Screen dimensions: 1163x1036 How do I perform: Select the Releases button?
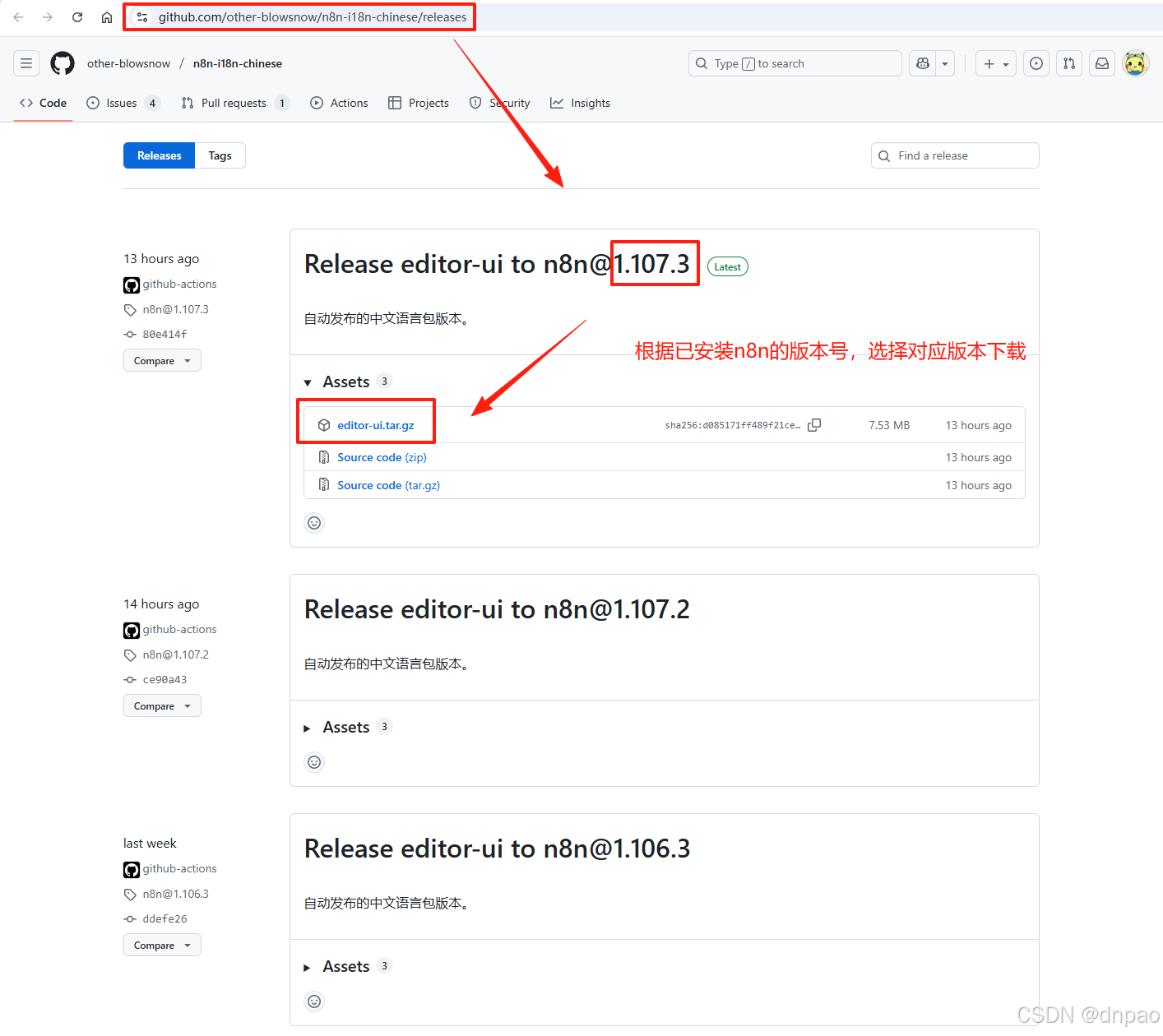(159, 155)
